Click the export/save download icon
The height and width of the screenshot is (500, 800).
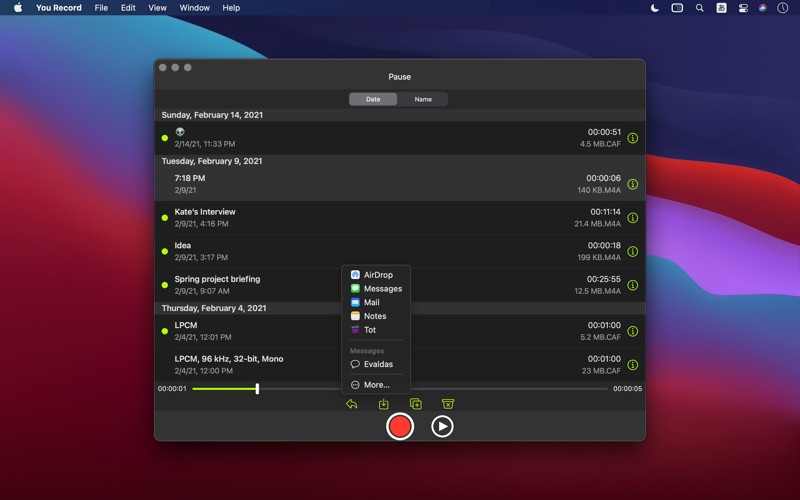[384, 404]
